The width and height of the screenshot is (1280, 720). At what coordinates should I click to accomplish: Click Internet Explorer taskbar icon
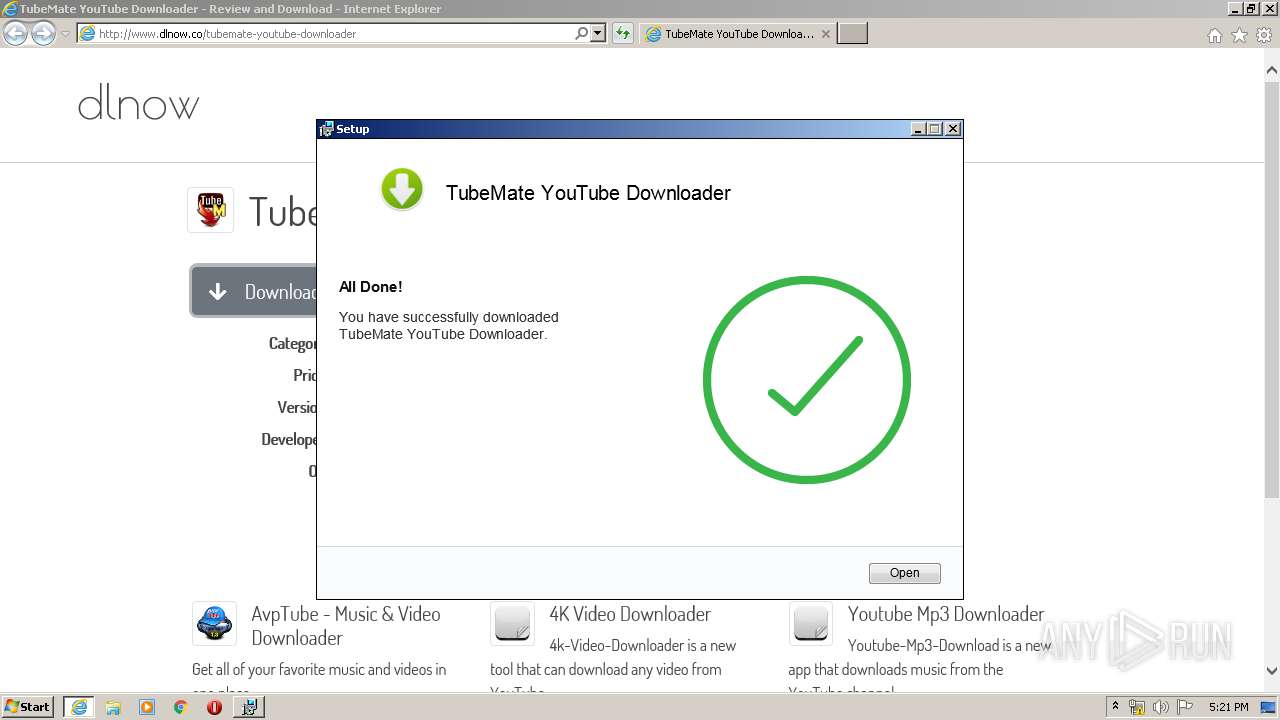78,707
